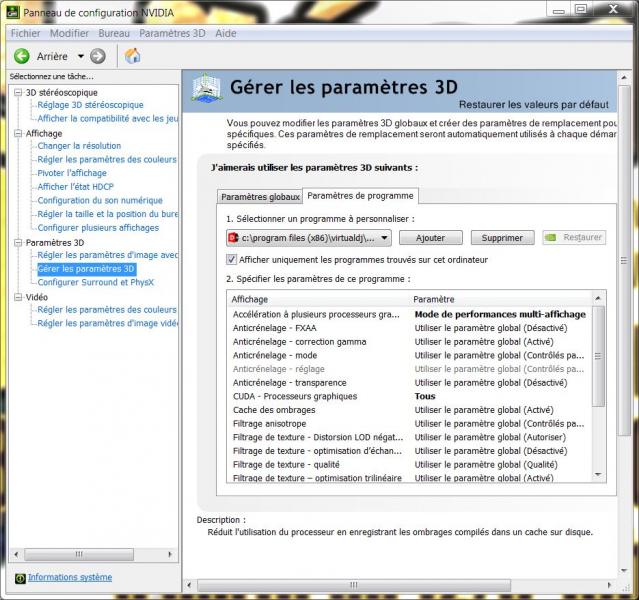Select 'Filtrage de texture - qualité' row
Screen dimensions: 639x600
409,465
